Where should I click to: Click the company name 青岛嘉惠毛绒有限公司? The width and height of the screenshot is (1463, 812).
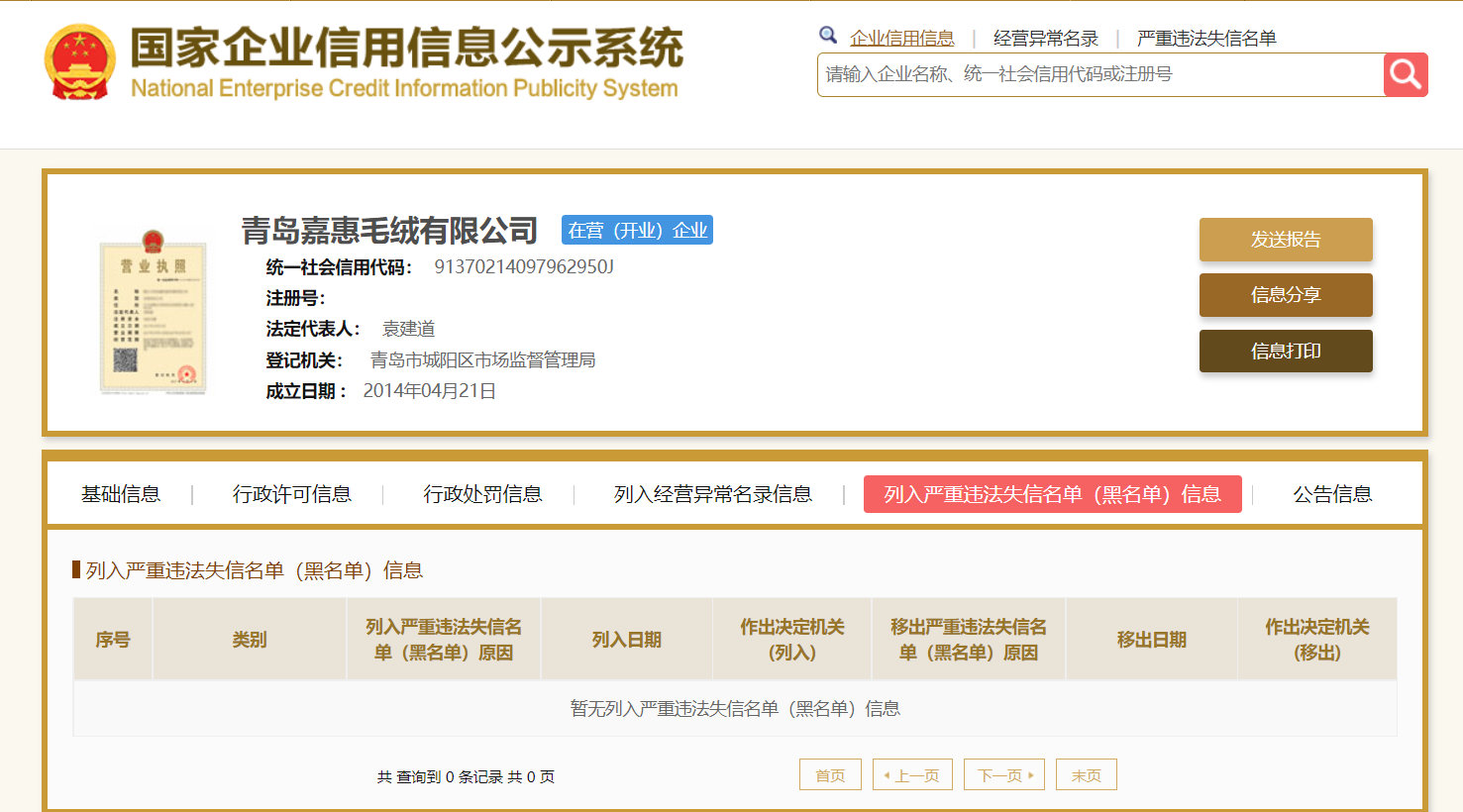tap(389, 231)
